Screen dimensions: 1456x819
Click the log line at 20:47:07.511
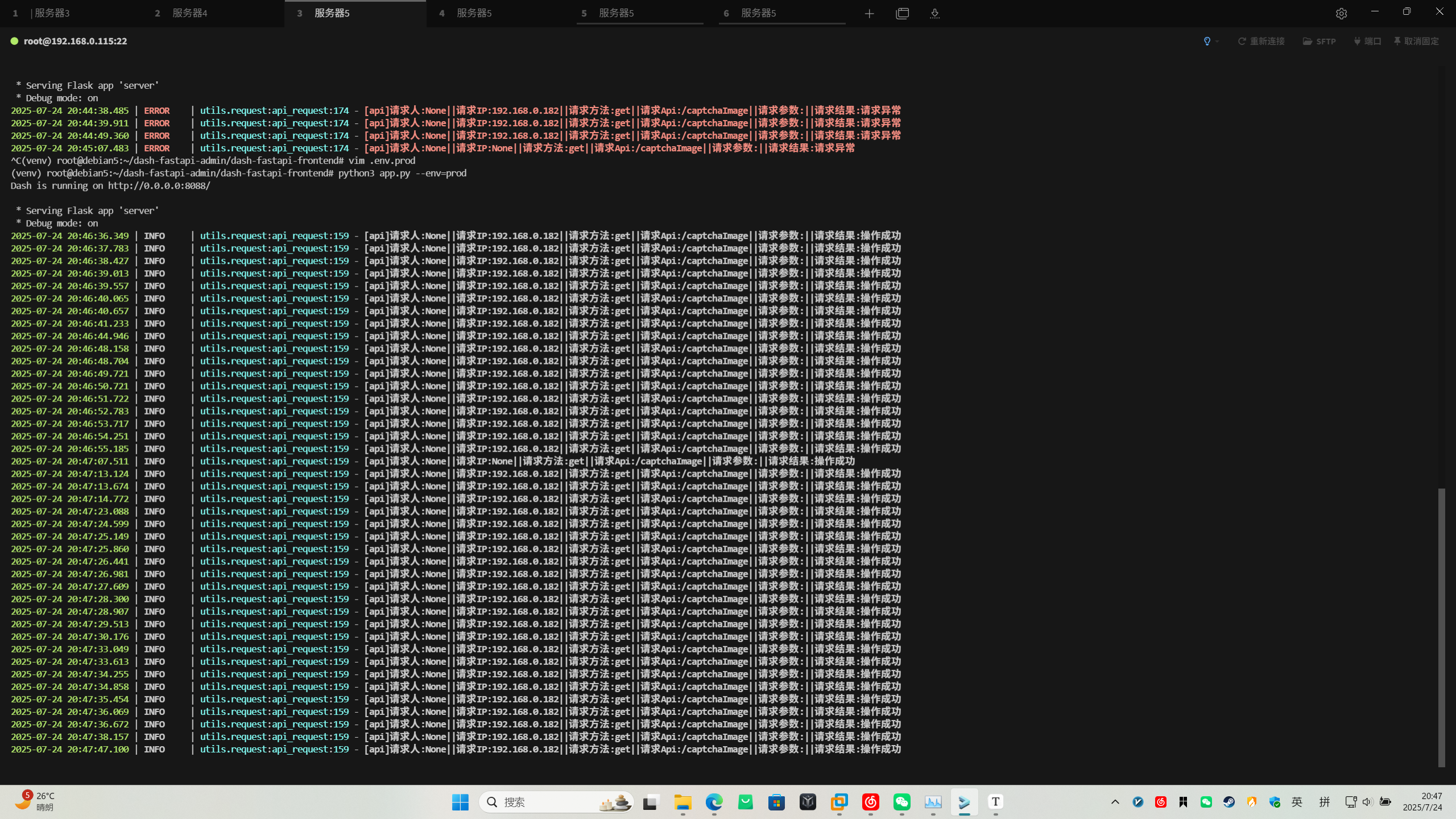(x=433, y=461)
